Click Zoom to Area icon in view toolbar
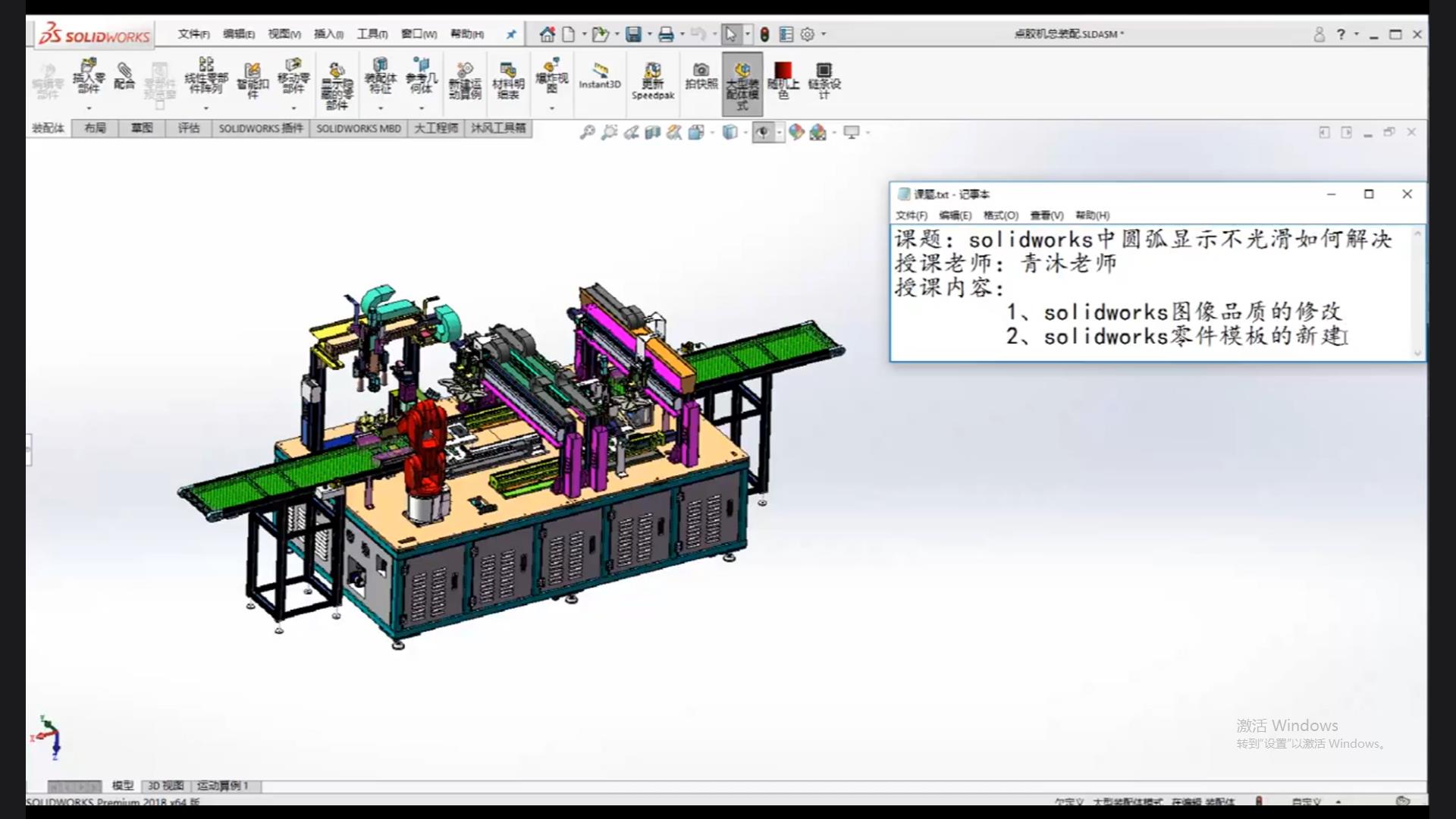Screen dimensions: 1456x819 609,133
